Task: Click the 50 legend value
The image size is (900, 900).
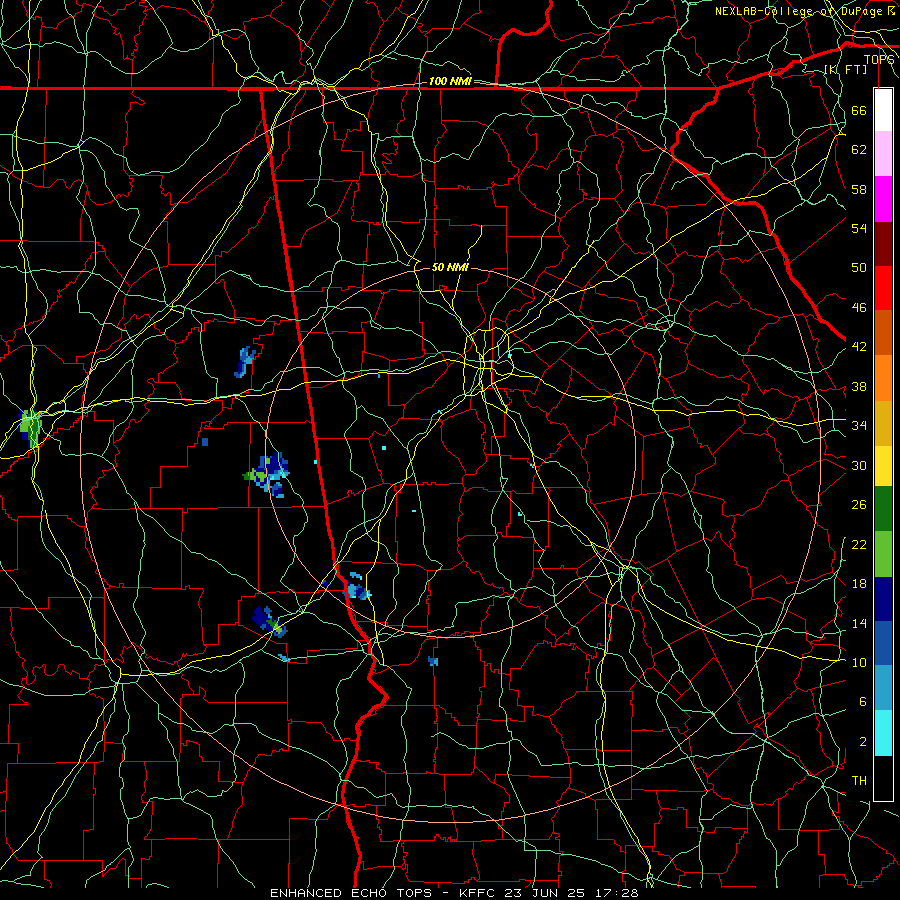Action: pyautogui.click(x=859, y=267)
